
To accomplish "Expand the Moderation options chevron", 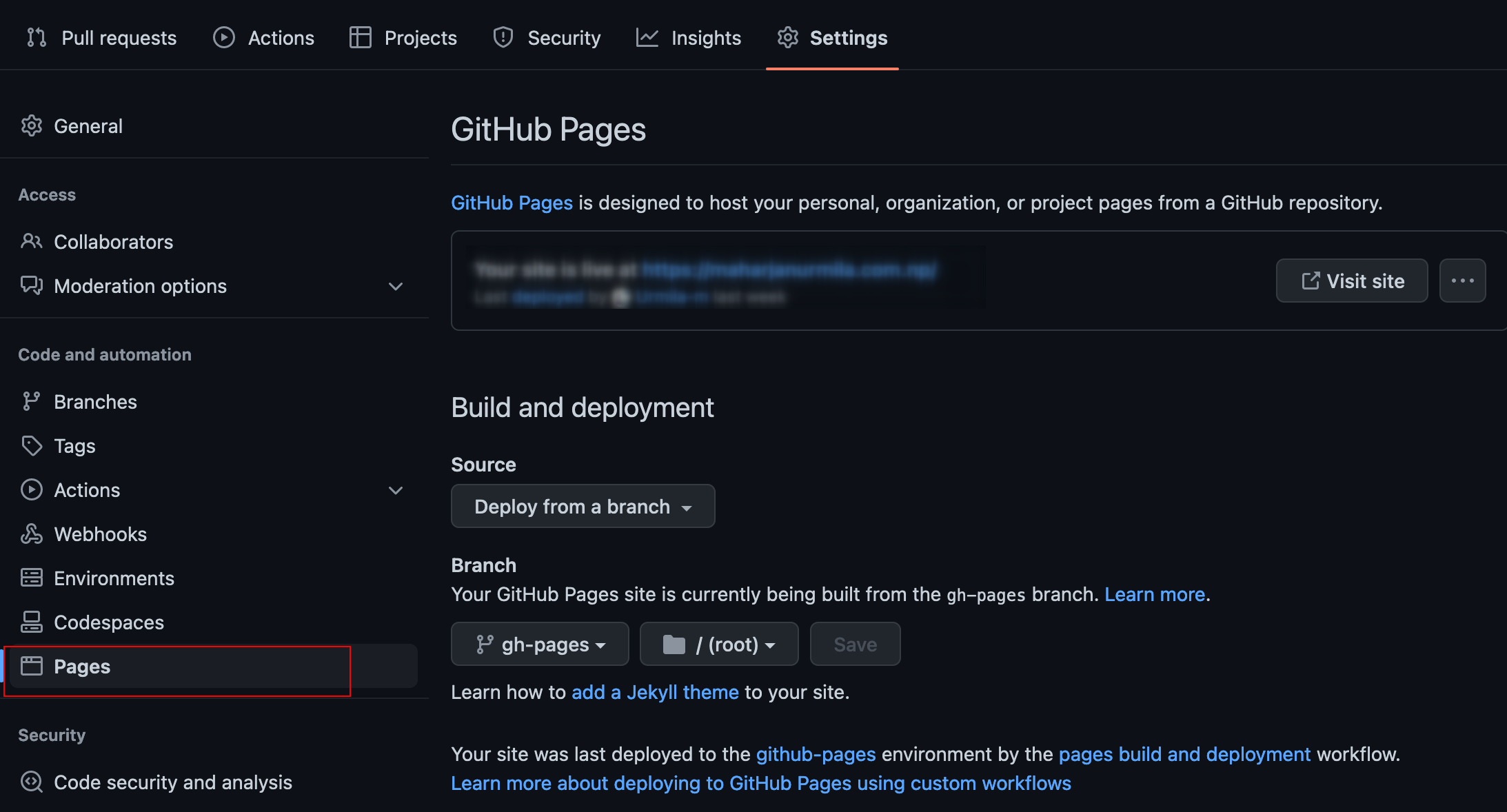I will click(396, 286).
